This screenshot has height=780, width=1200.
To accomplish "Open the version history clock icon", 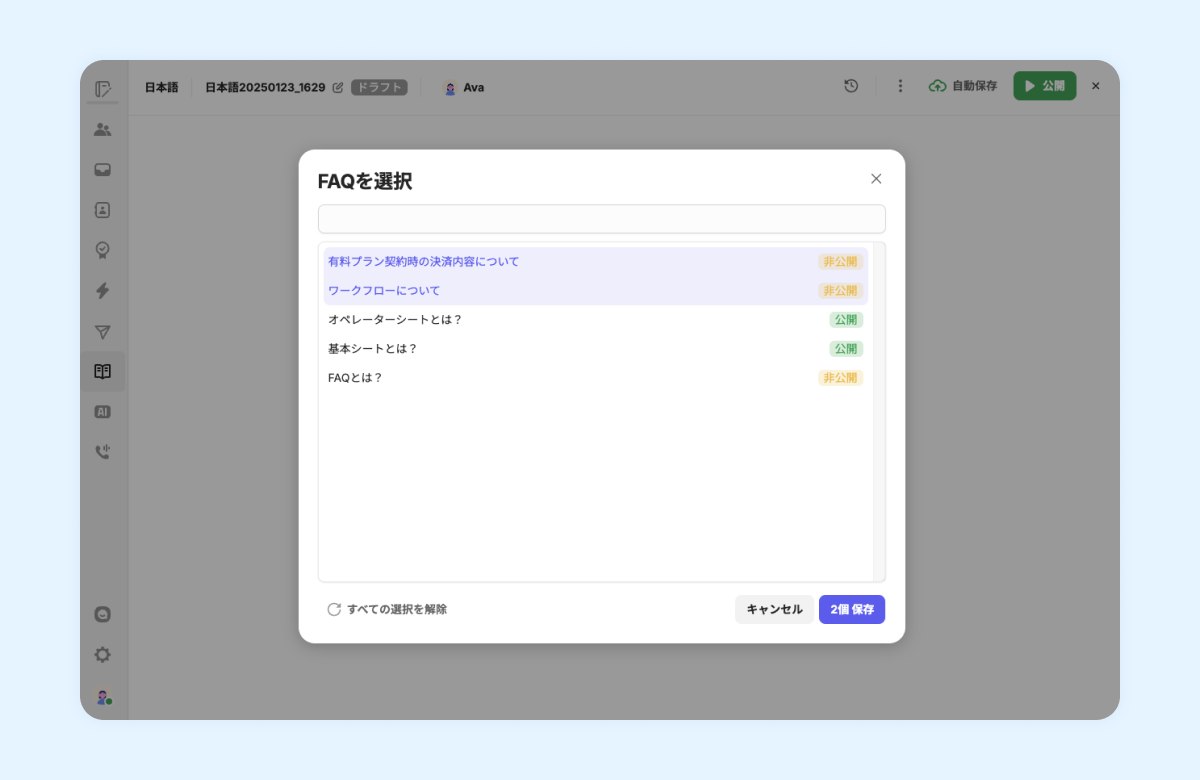I will [851, 86].
